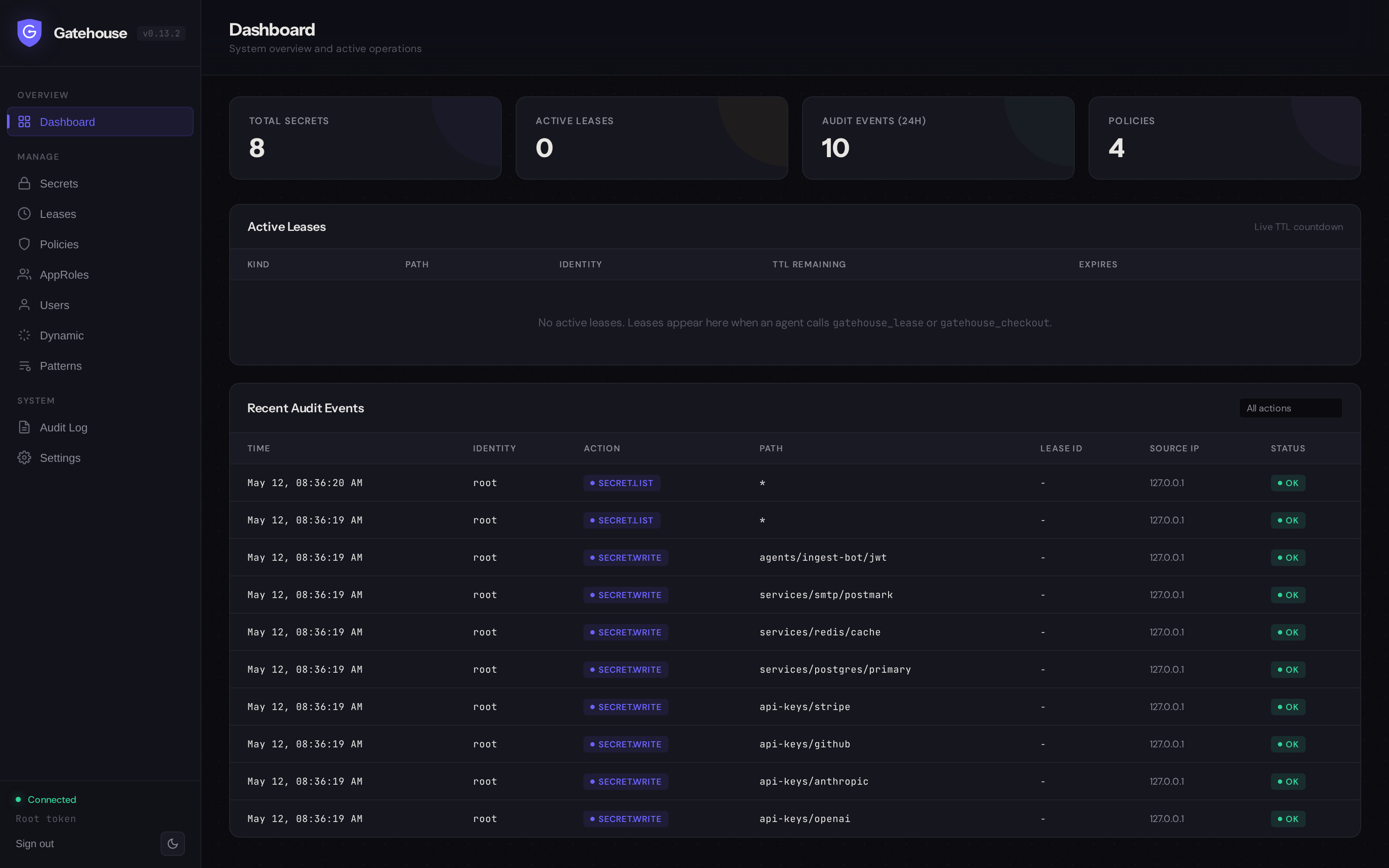Click Live TTL countdown label
This screenshot has width=1389, height=868.
1298,227
